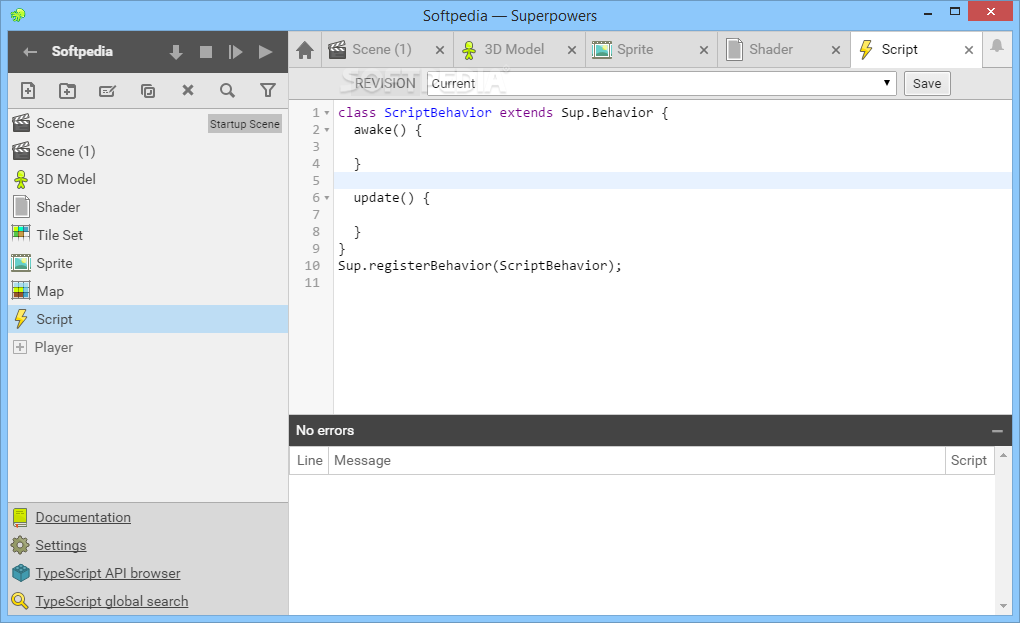This screenshot has width=1020, height=623.
Task: Click the publish project download arrow icon
Action: [x=176, y=52]
